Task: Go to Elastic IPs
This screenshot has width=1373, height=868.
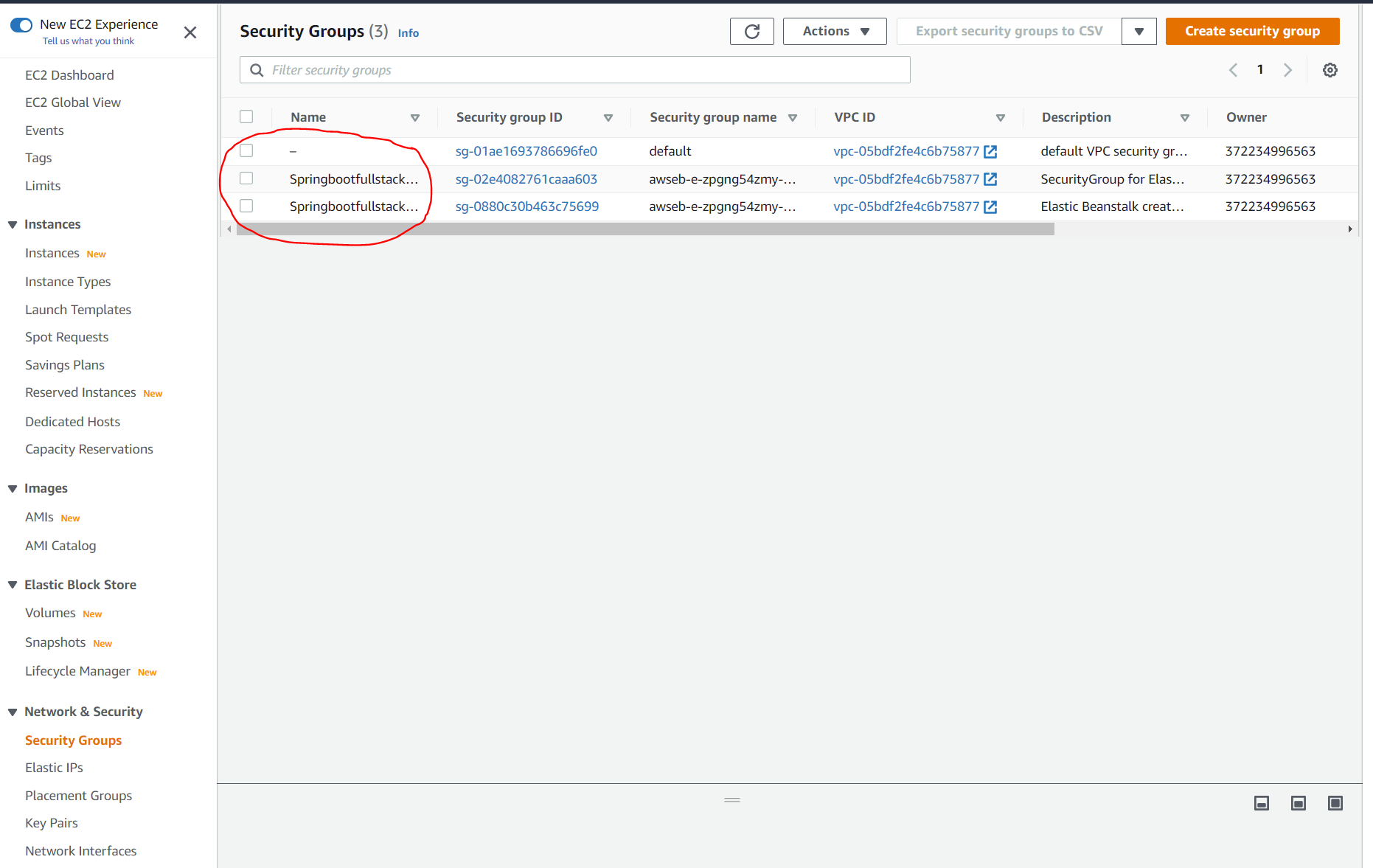Action: pos(54,768)
